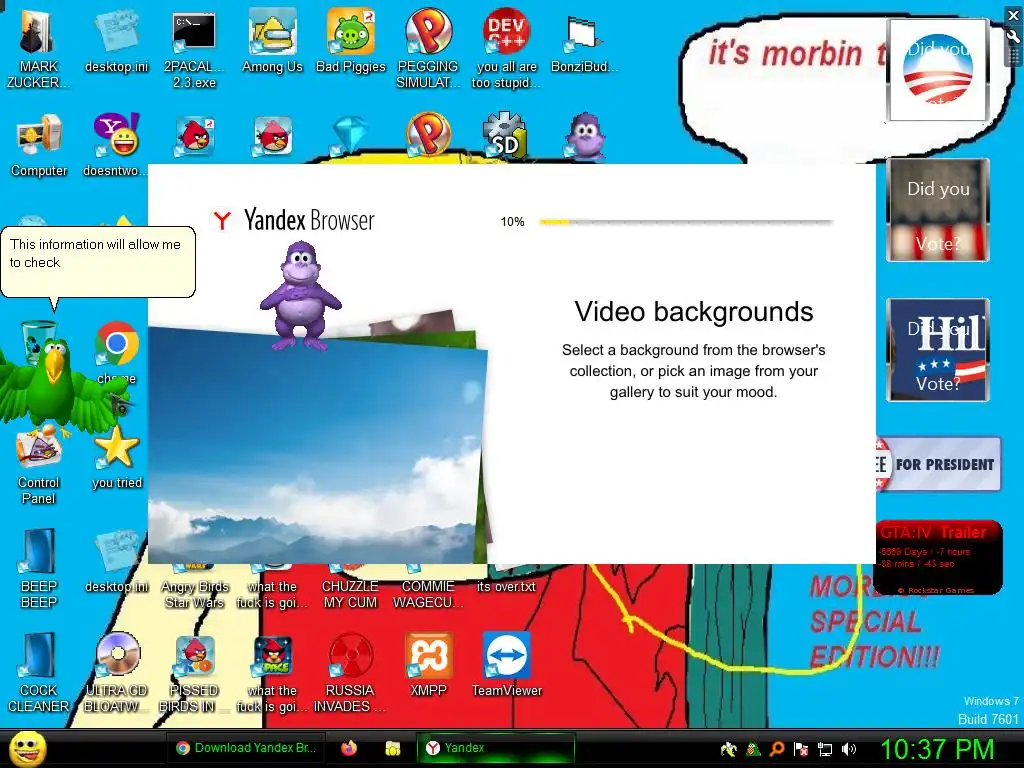Open Firefox from the taskbar

point(349,748)
